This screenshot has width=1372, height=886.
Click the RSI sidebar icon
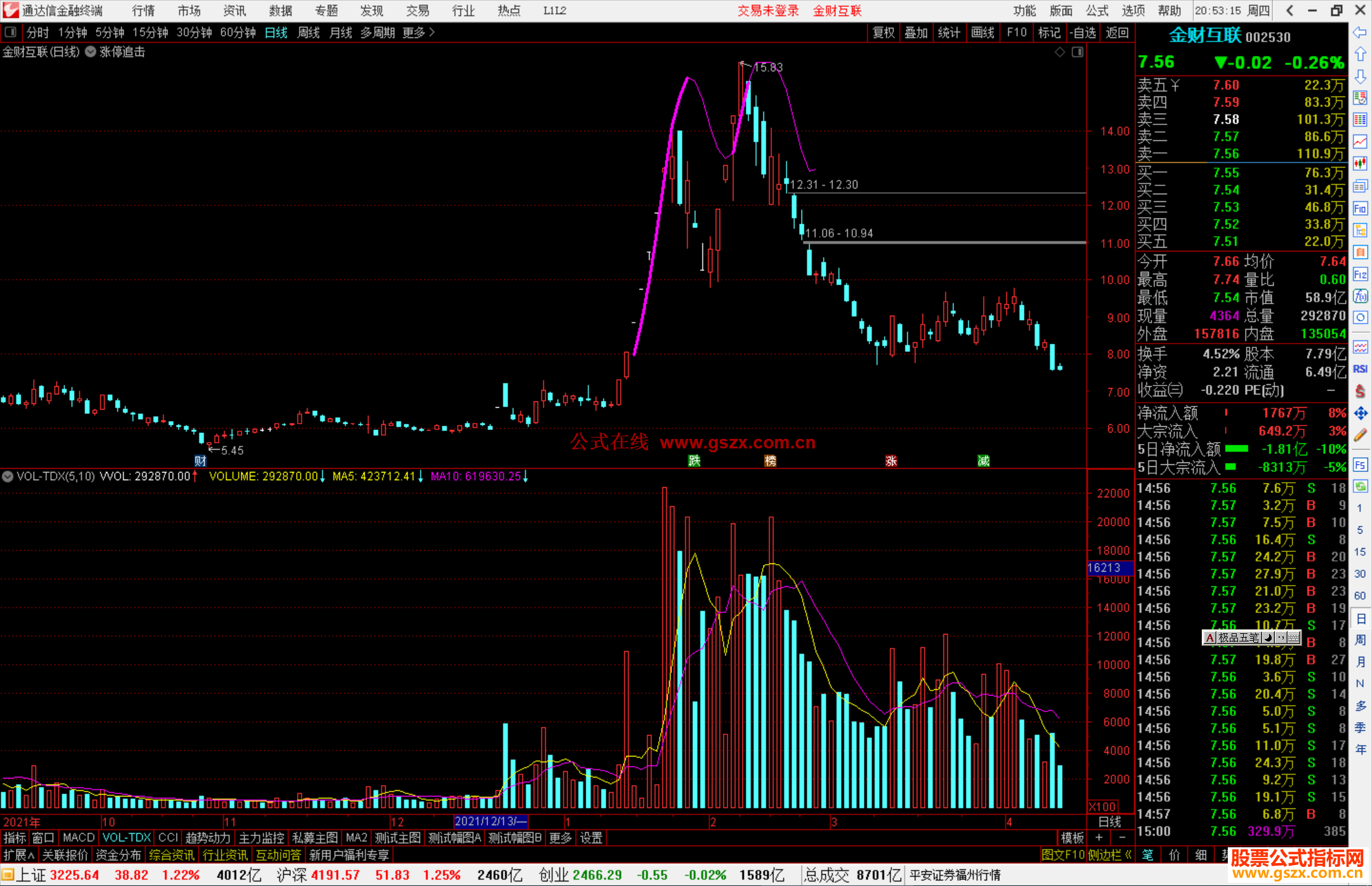1360,369
